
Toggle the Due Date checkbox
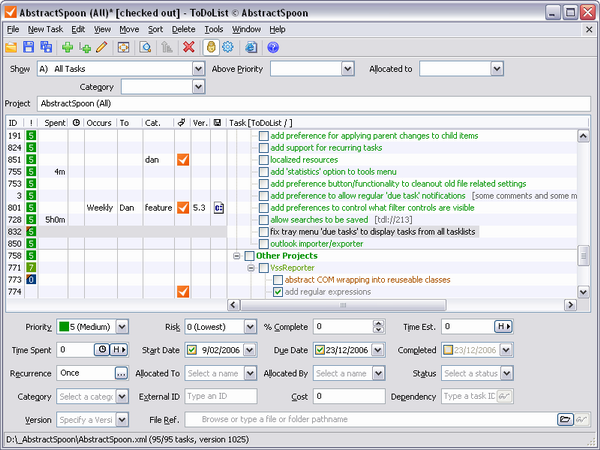pos(320,350)
